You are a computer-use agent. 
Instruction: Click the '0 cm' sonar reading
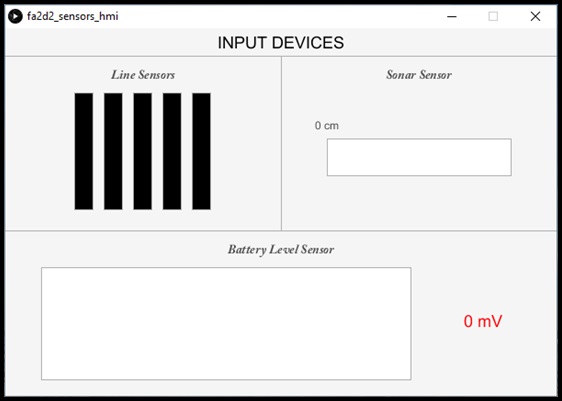[x=327, y=126]
